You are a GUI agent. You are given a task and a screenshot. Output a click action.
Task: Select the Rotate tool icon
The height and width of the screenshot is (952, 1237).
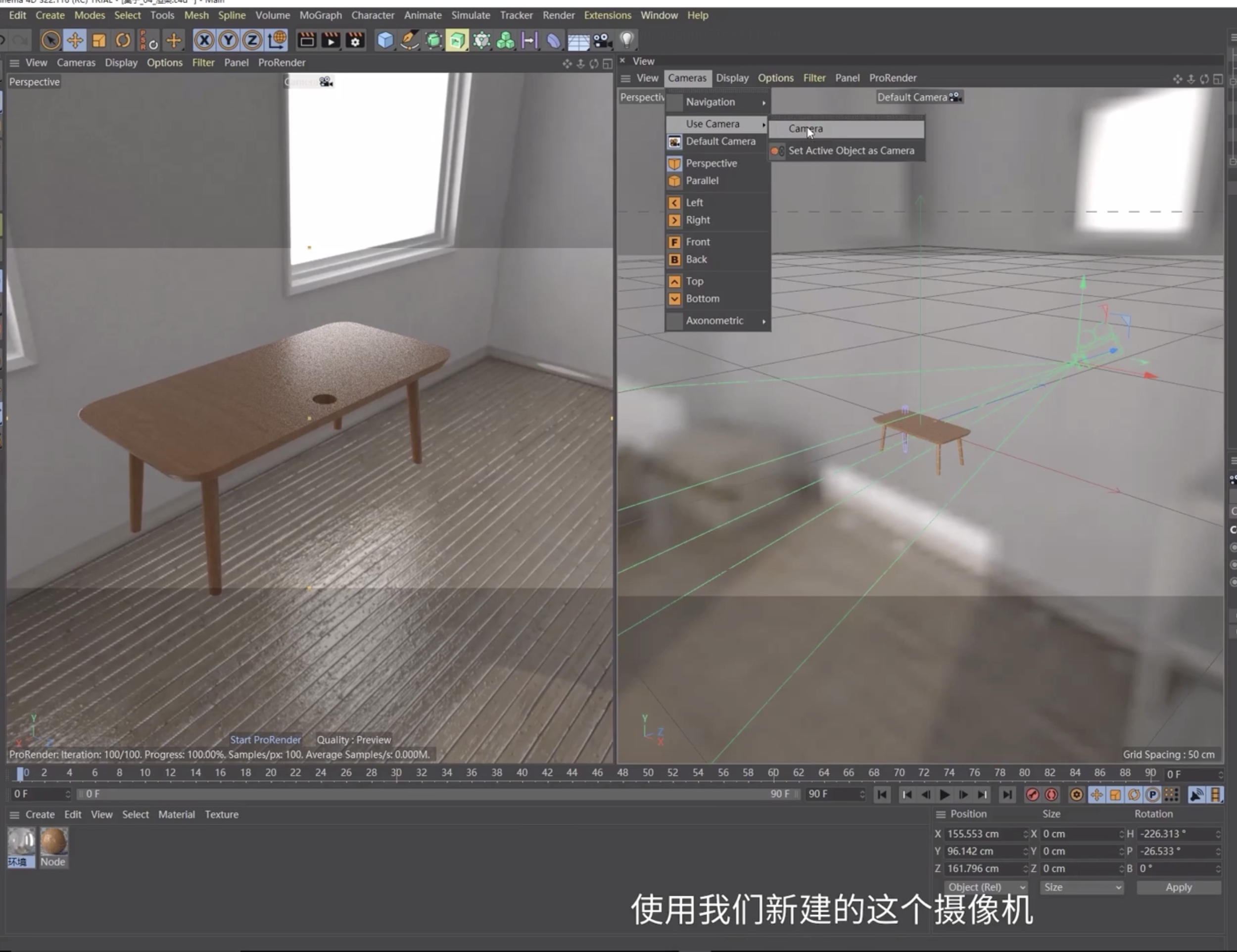123,40
